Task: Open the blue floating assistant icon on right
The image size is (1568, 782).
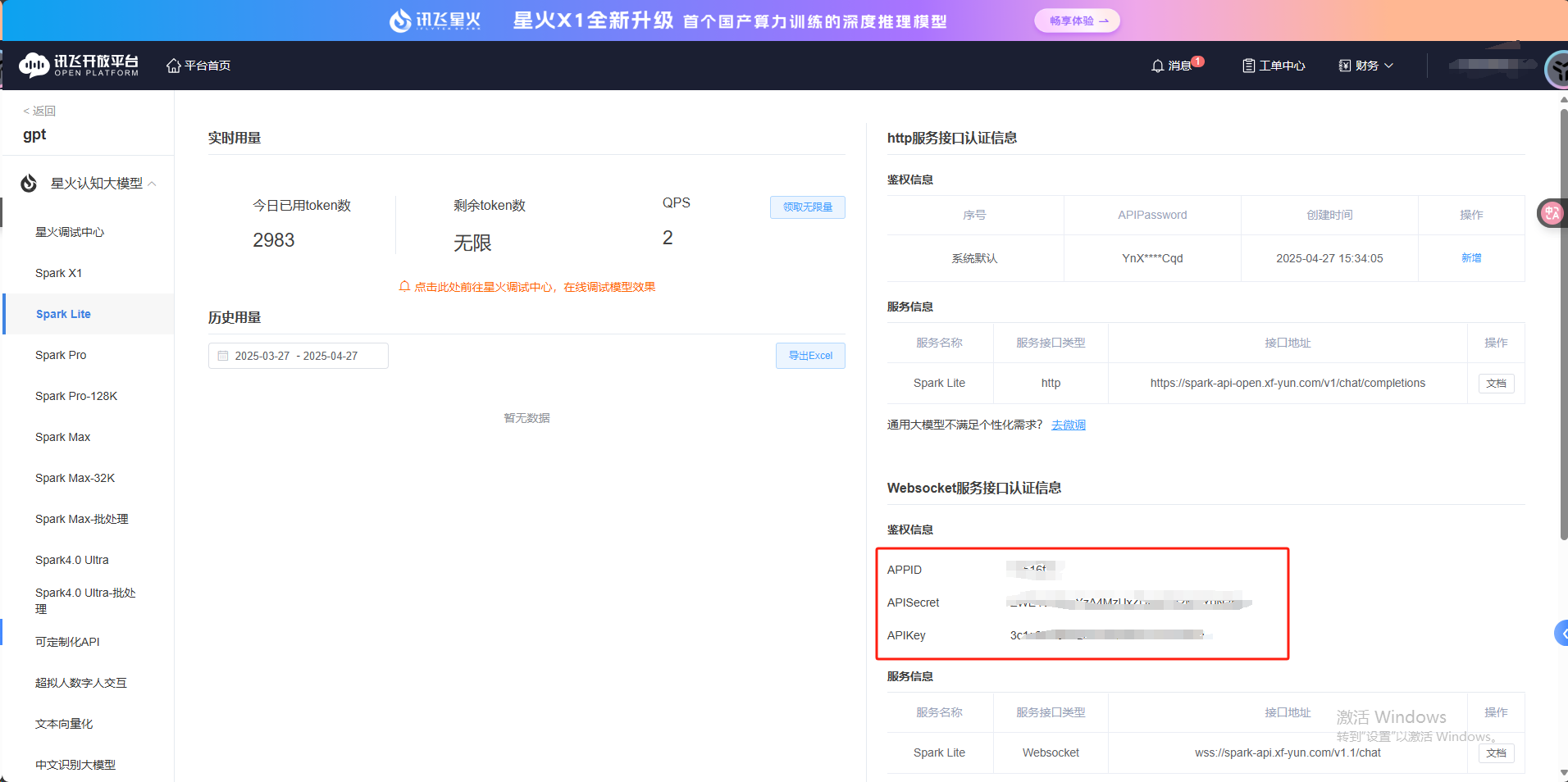Action: coord(1560,633)
